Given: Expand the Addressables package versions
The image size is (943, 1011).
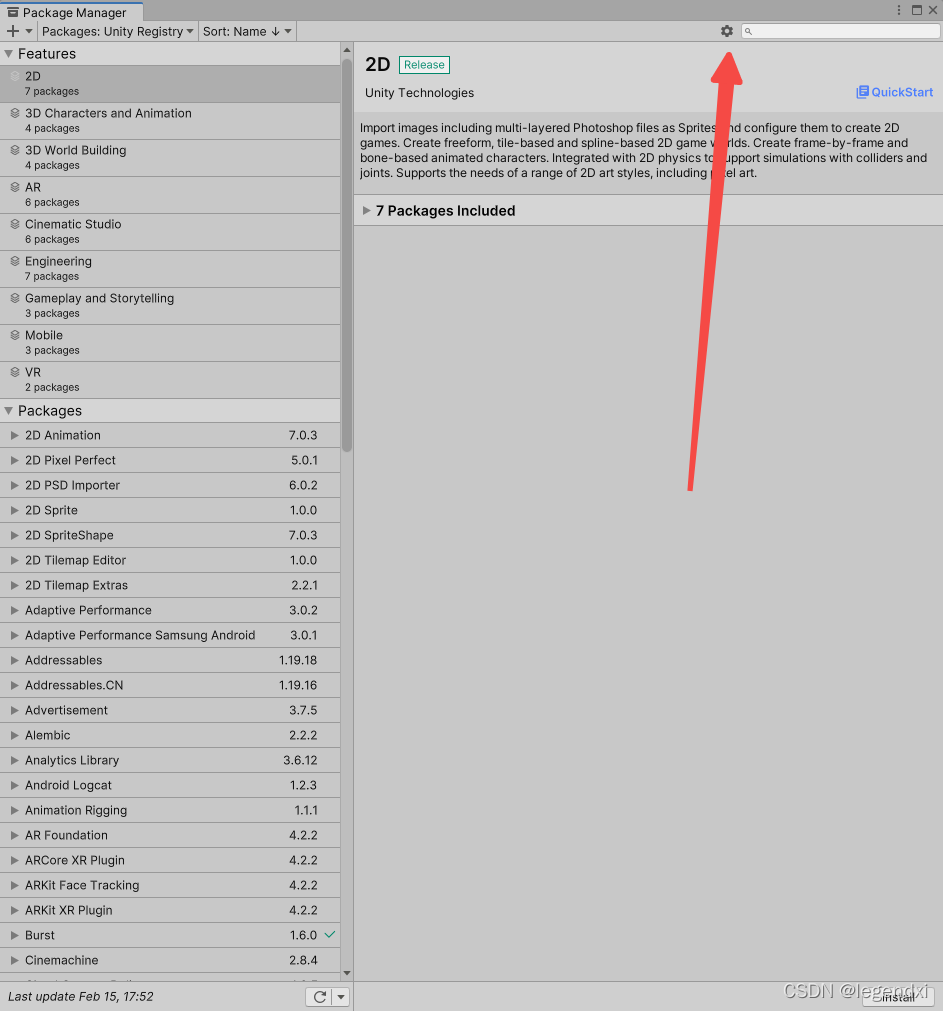Looking at the screenshot, I should click(x=14, y=660).
